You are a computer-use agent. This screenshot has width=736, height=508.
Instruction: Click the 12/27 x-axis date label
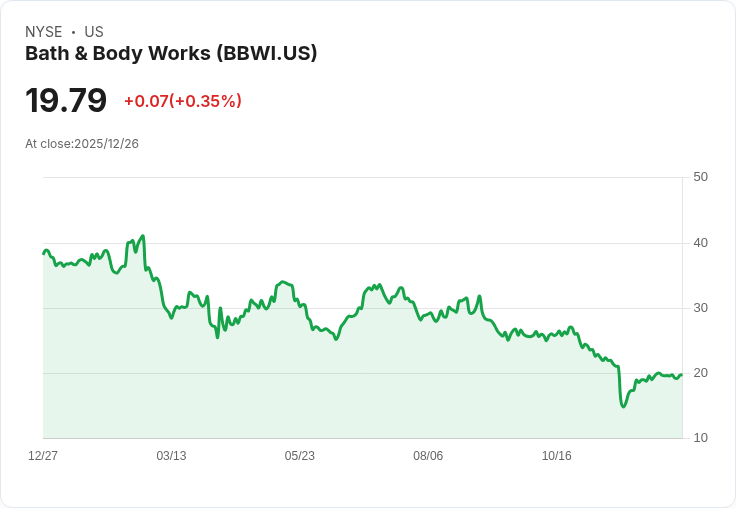pos(43,455)
